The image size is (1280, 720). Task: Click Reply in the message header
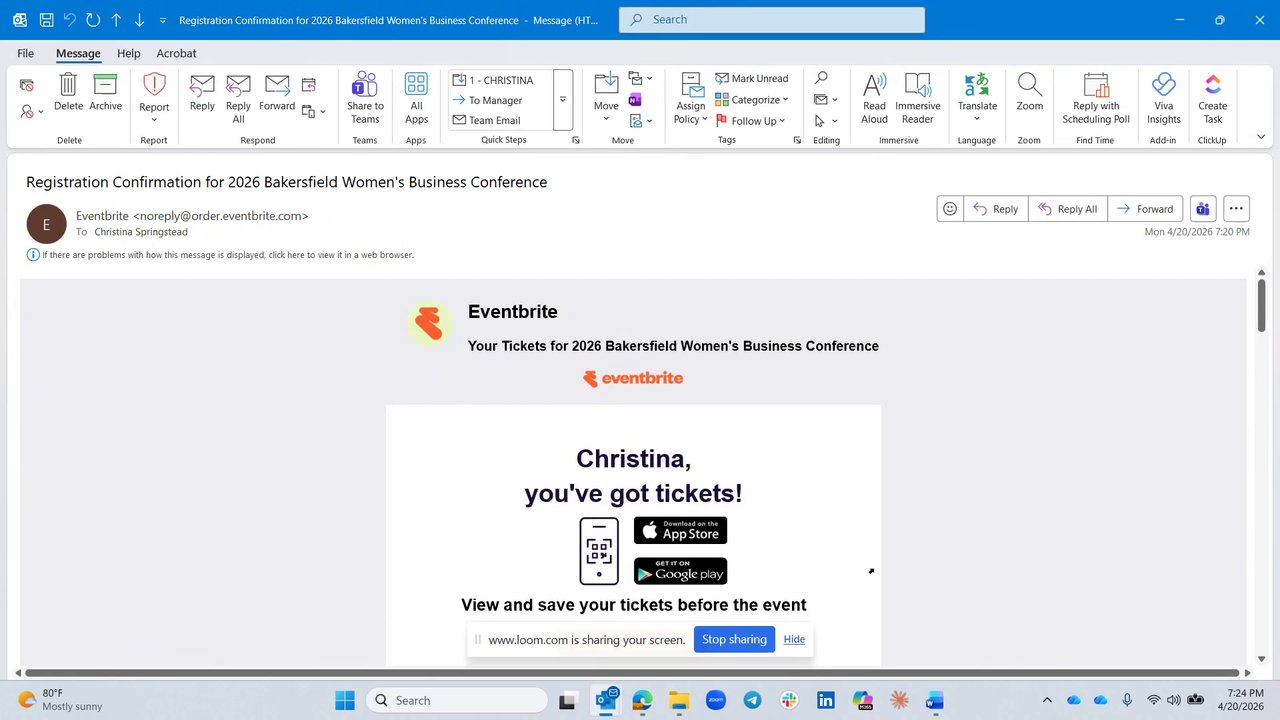[x=995, y=209]
